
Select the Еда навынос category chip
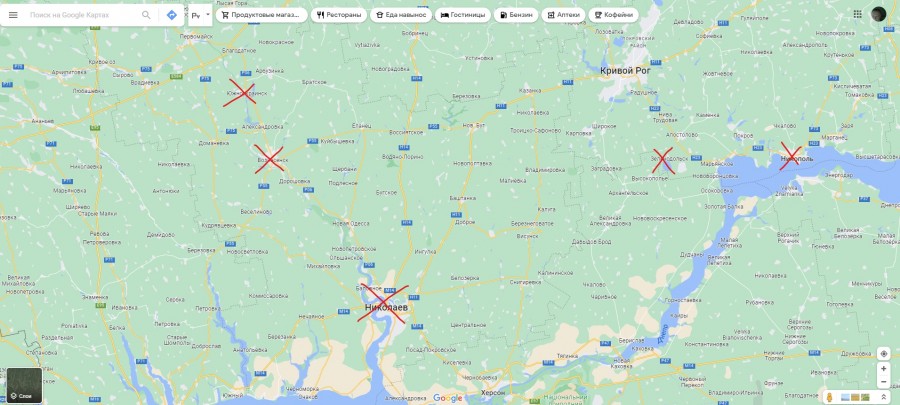401,15
